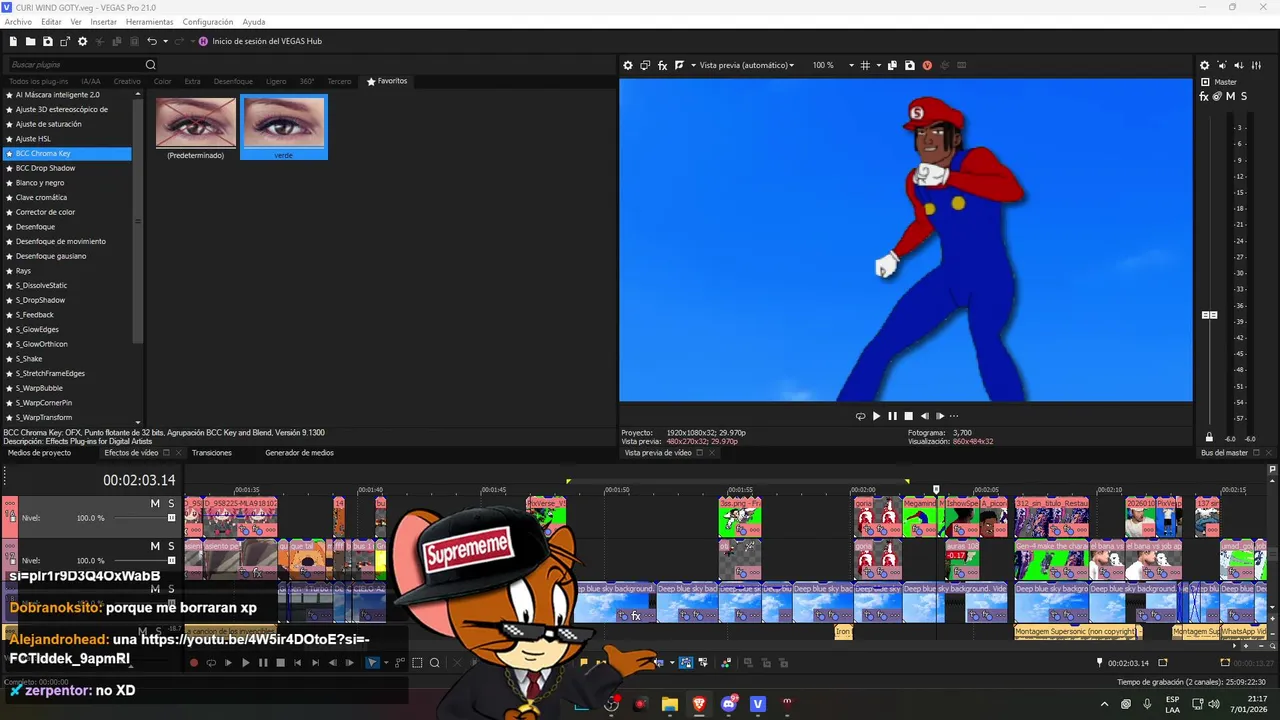1280x720 pixels.
Task: Save preview snapshot to file
Action: click(x=909, y=65)
